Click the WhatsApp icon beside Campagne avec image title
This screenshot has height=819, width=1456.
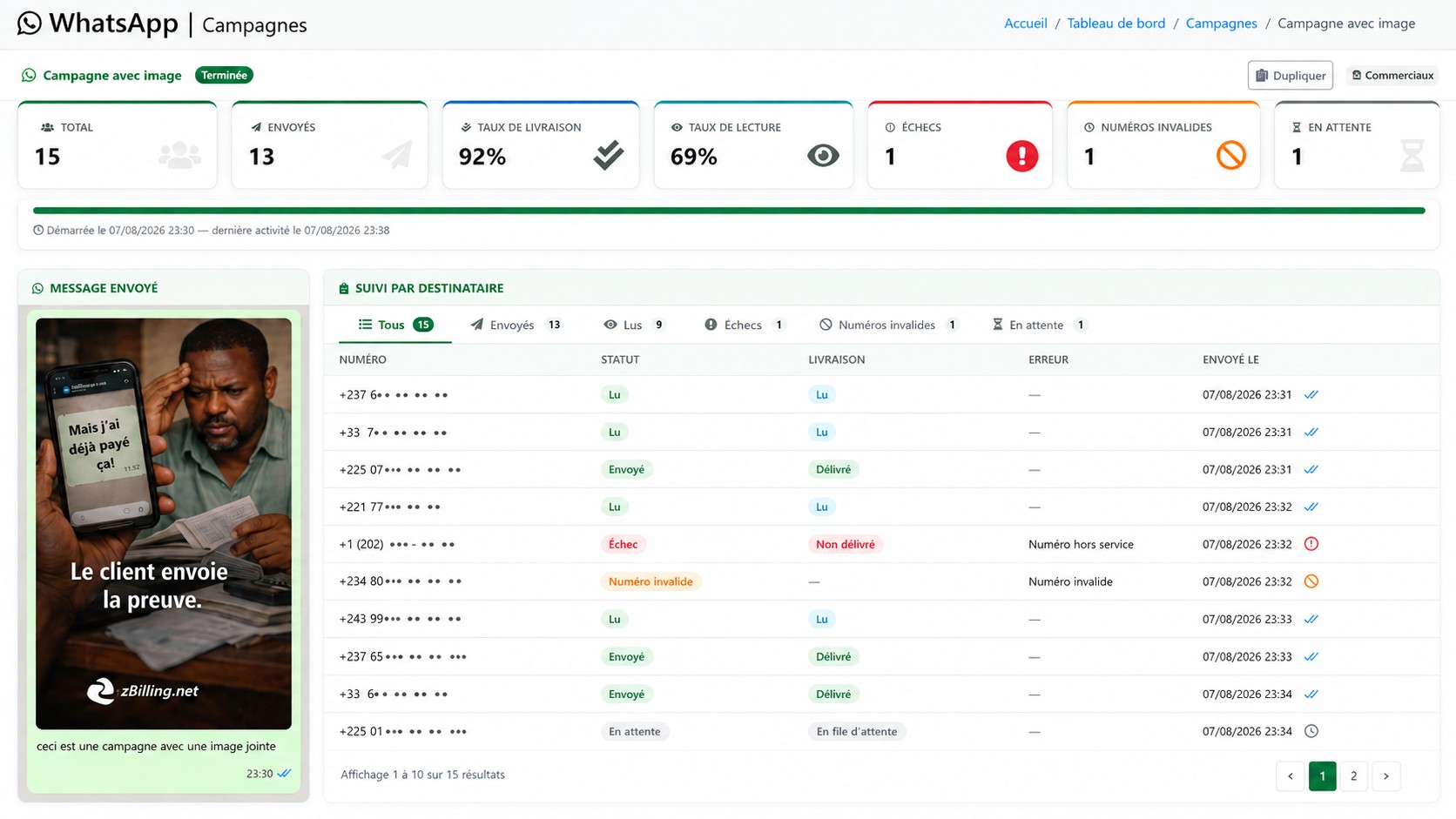coord(29,75)
